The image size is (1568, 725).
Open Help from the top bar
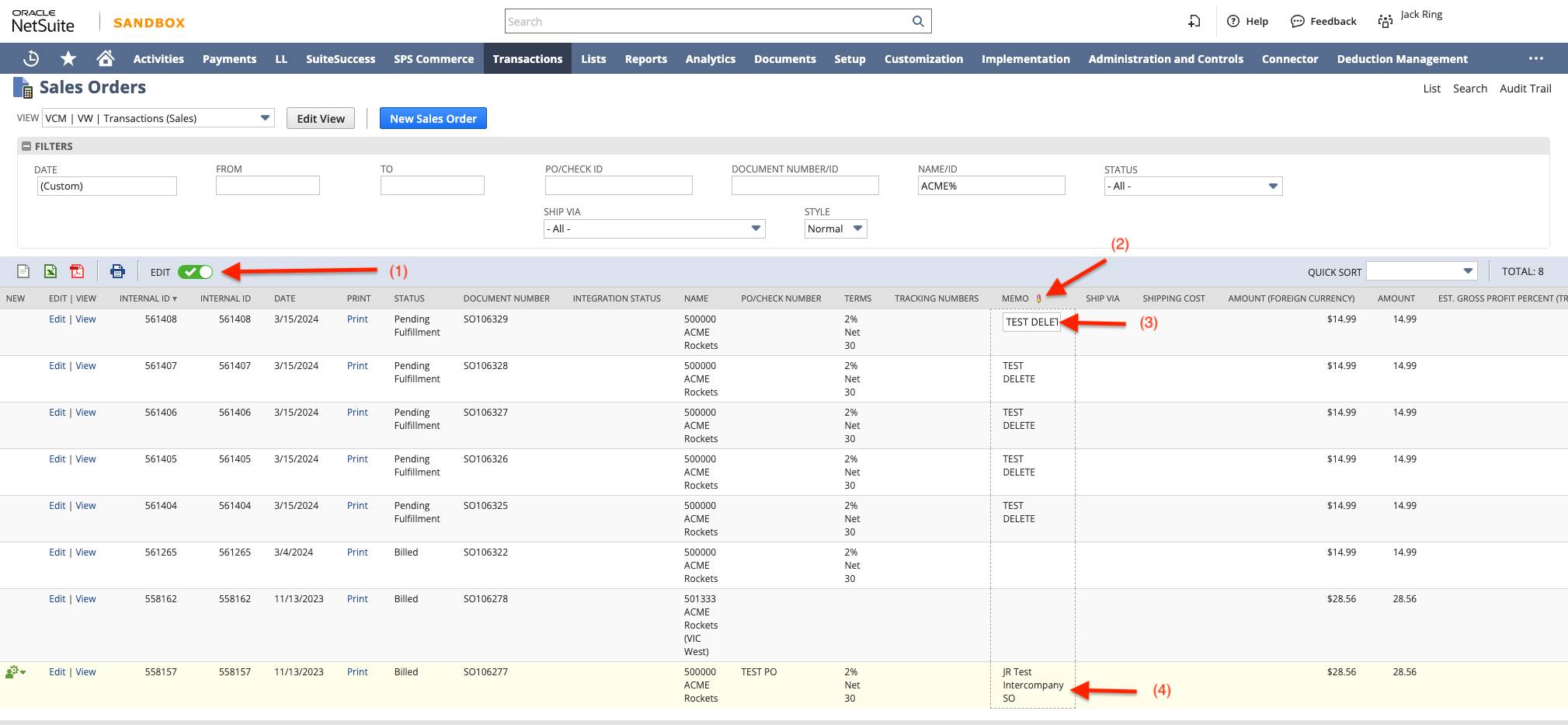tap(1247, 21)
